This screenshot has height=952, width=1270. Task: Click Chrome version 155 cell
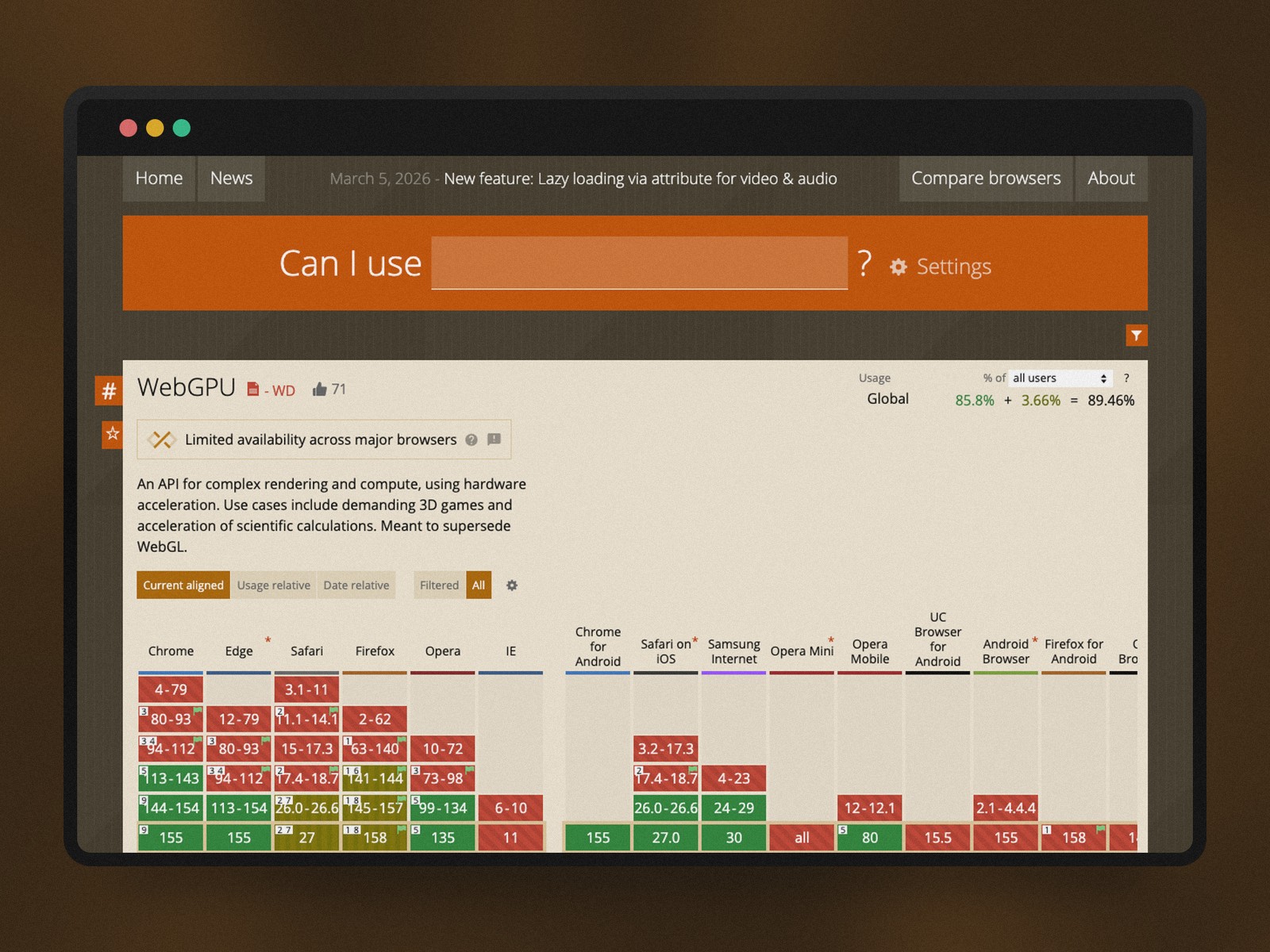tap(171, 837)
